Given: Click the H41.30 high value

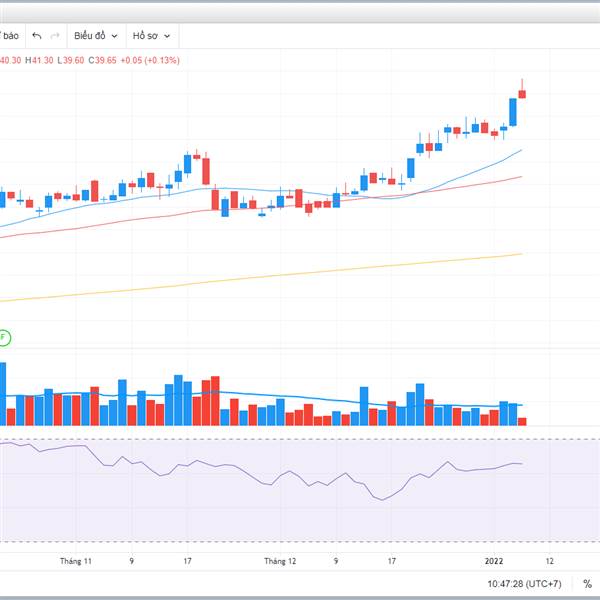Looking at the screenshot, I should coord(39,60).
